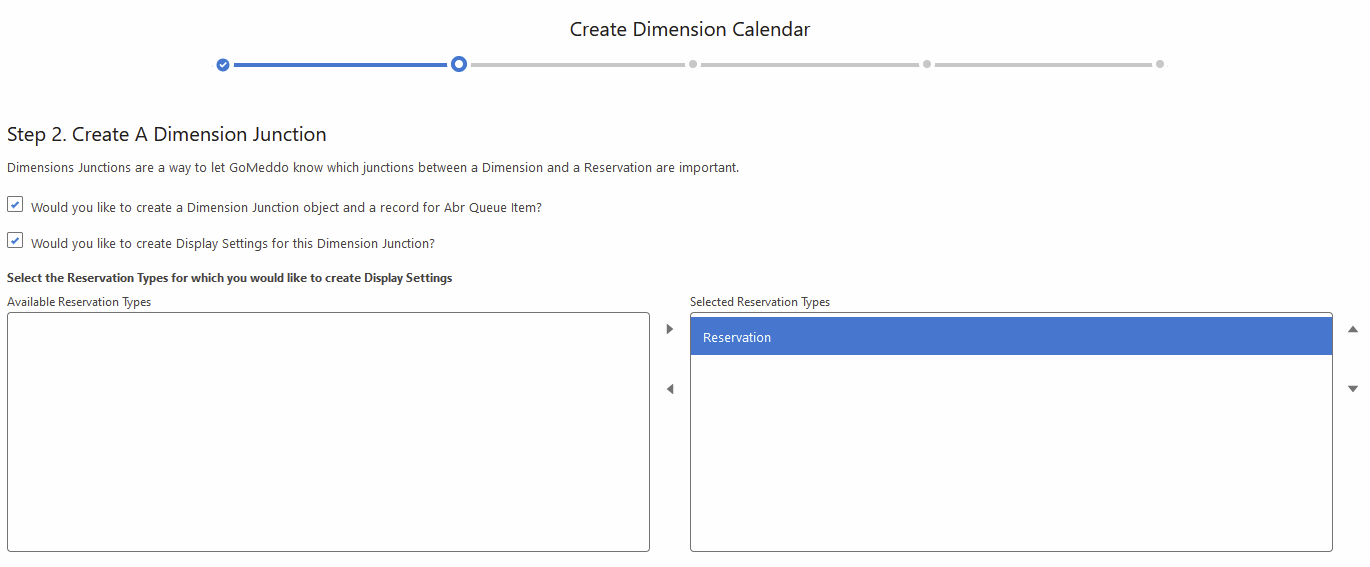This screenshot has height=567, width=1370.
Task: Click progress bar between steps four and five
Action: click(x=1043, y=65)
